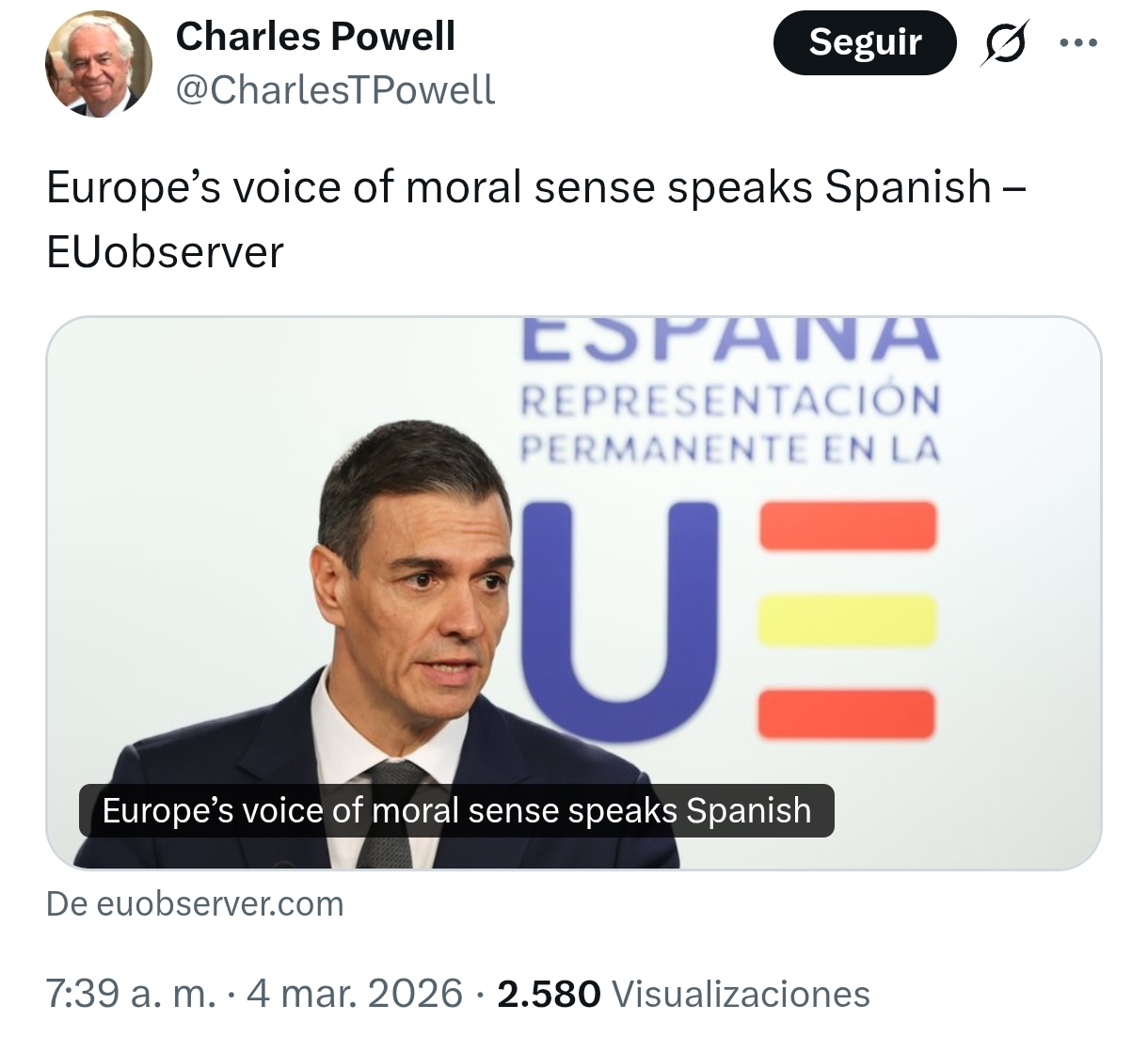
Task: Open Charles Powell's profile avatar
Action: coord(99,64)
